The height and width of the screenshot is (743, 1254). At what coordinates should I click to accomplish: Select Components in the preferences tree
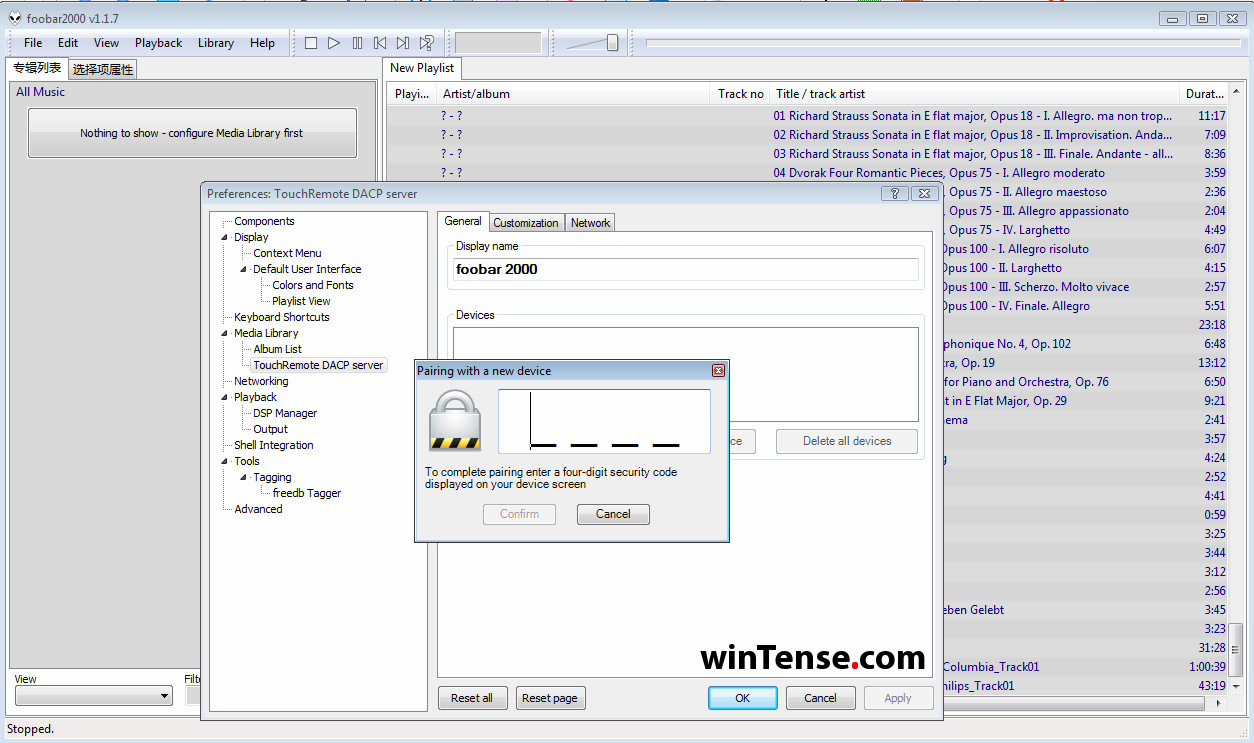[x=264, y=221]
